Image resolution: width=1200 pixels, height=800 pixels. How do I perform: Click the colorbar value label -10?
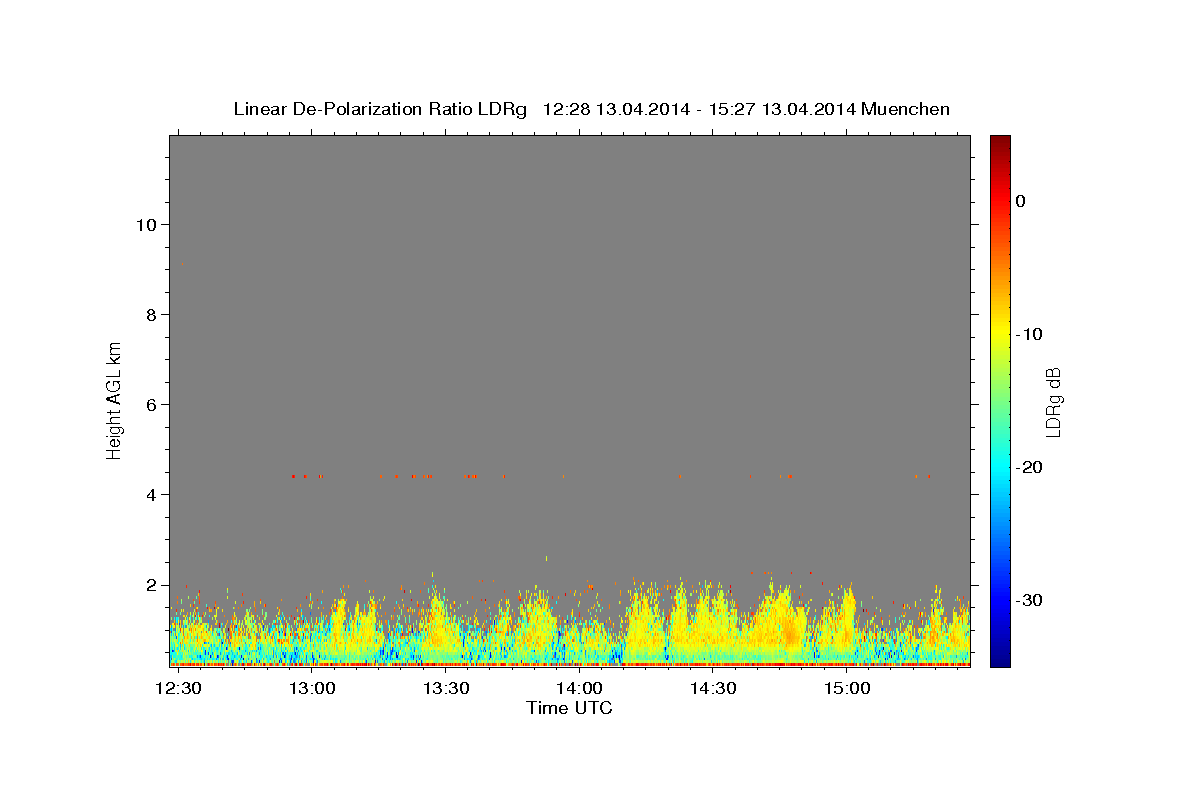point(1030,334)
